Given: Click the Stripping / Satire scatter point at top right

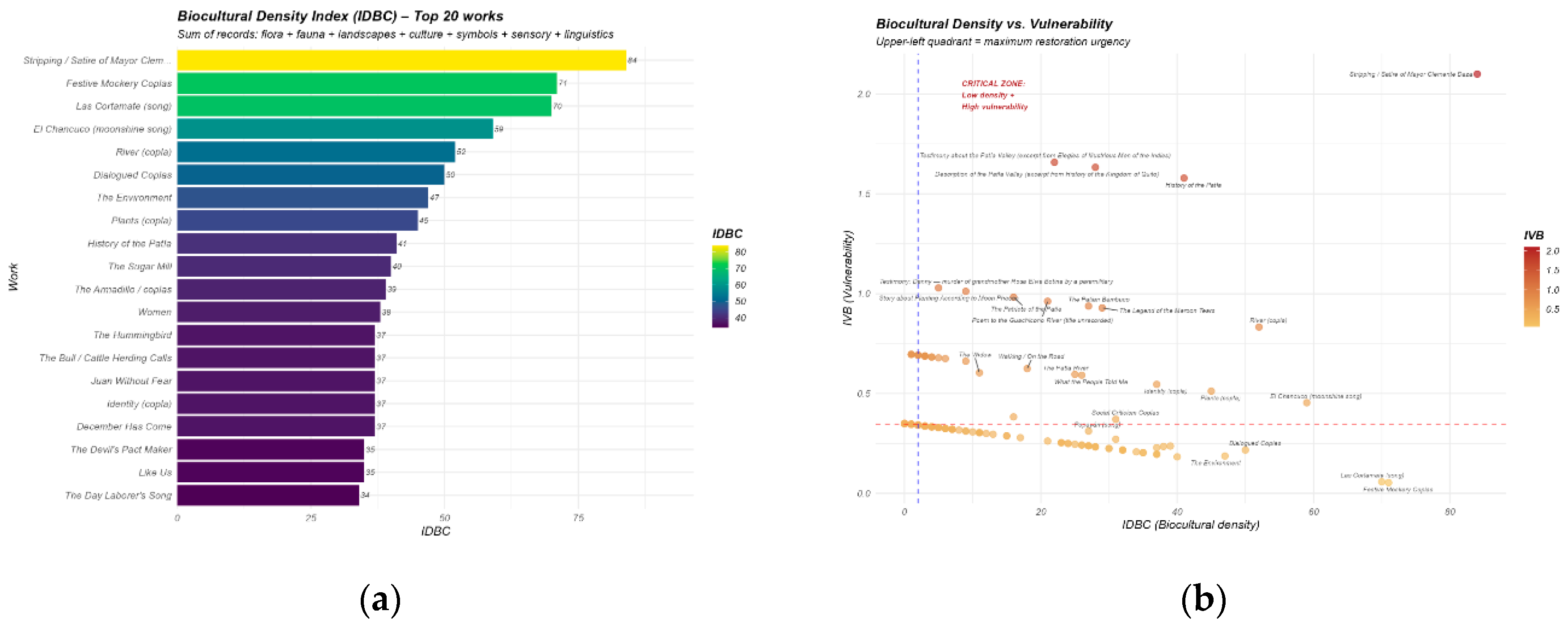Looking at the screenshot, I should click(1477, 74).
